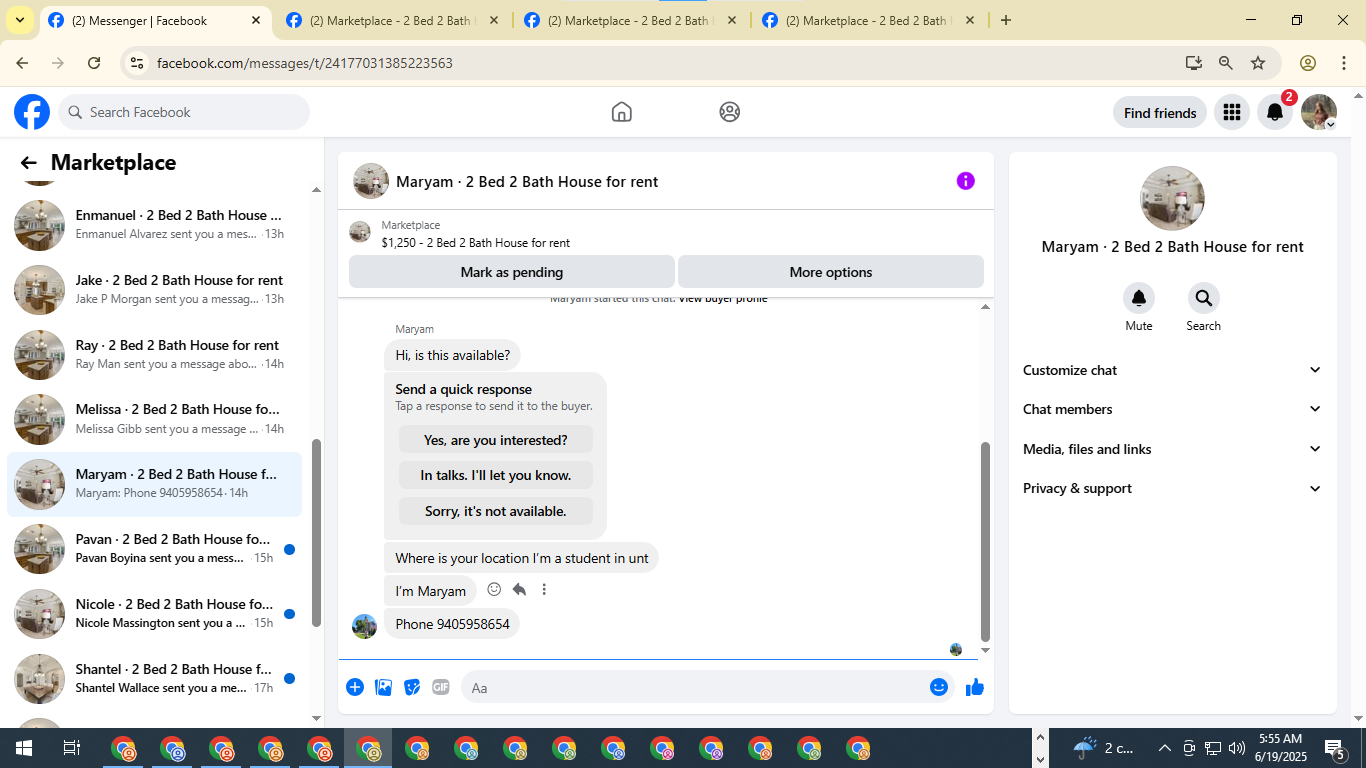This screenshot has width=1366, height=768.
Task: Open a new browser tab
Action: [x=1006, y=20]
